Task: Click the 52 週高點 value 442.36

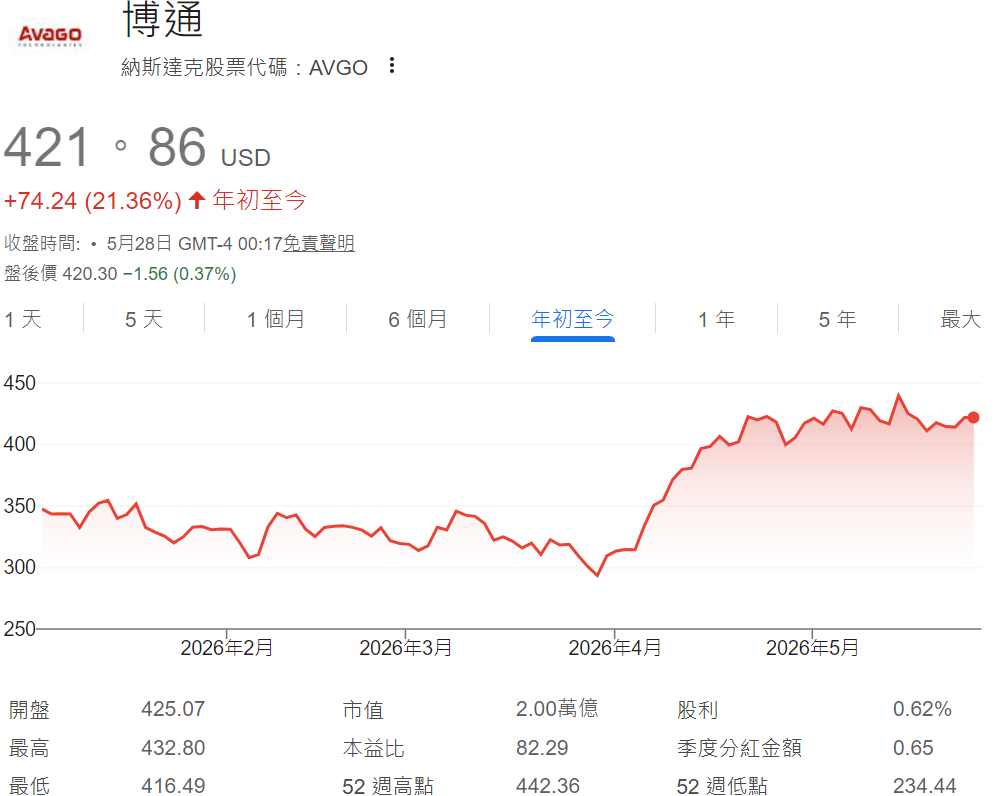Action: [x=548, y=786]
